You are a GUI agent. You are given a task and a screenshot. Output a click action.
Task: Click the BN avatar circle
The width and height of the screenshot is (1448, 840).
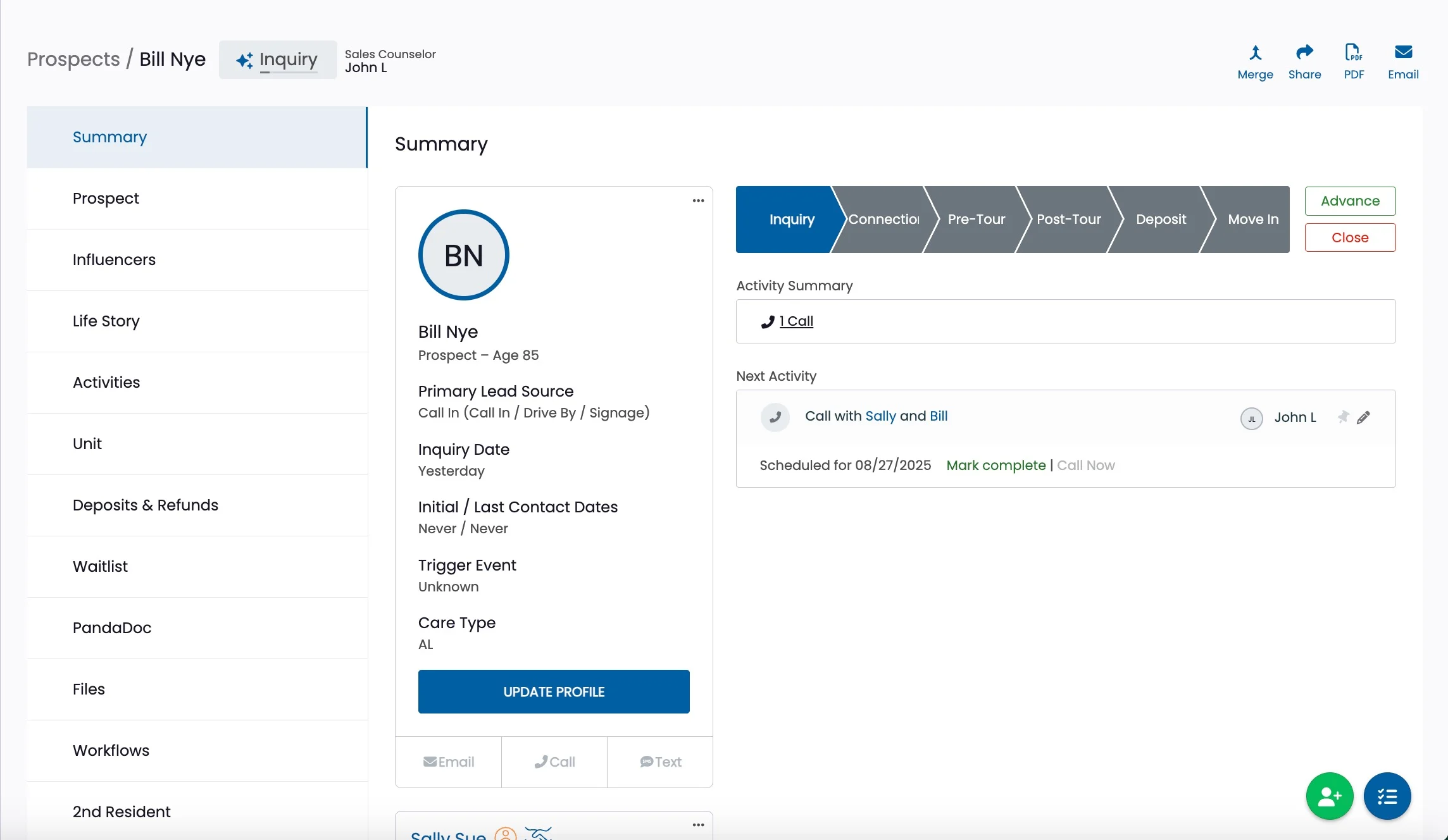point(463,255)
